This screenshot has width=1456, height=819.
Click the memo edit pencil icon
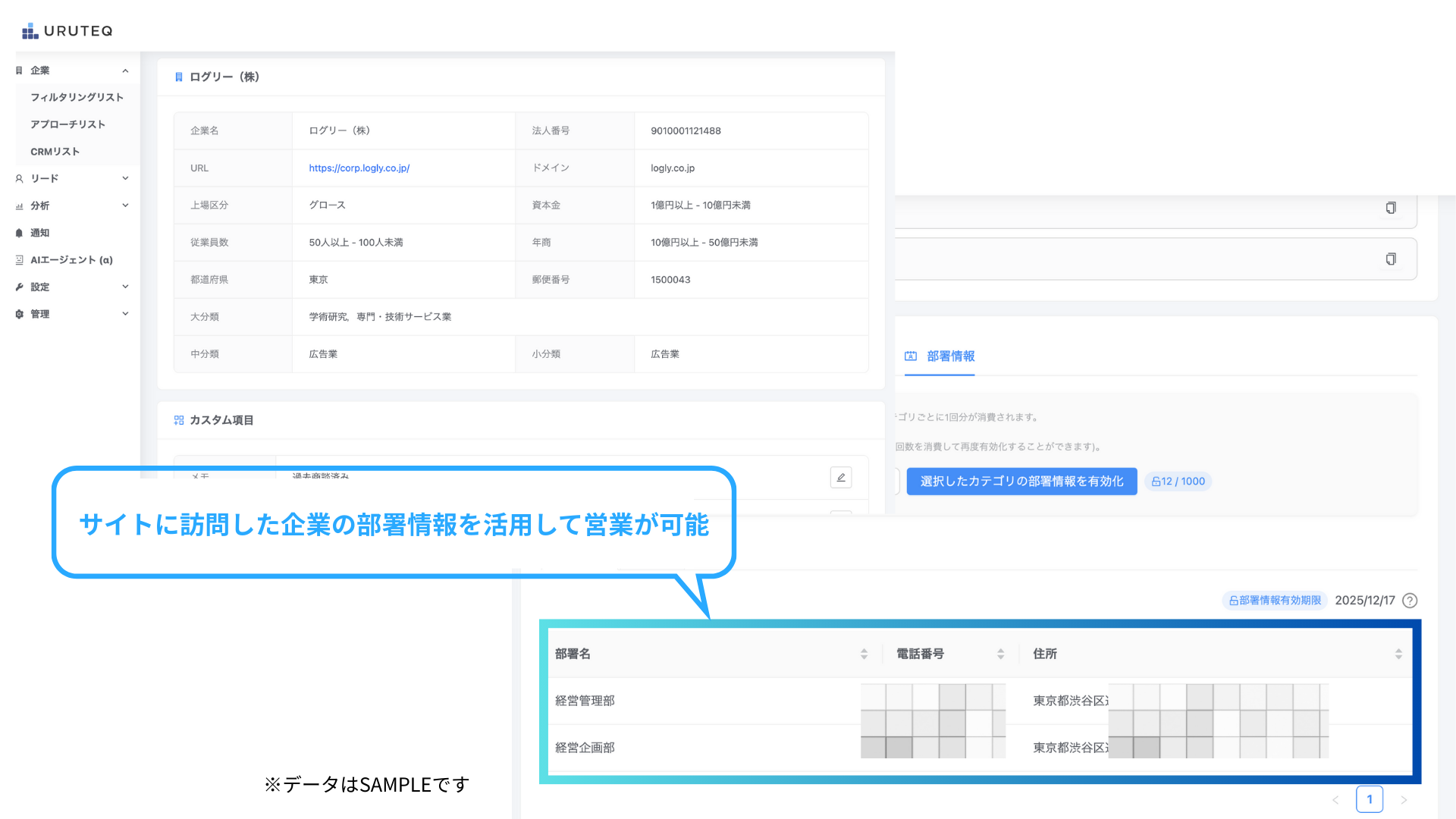[x=841, y=478]
